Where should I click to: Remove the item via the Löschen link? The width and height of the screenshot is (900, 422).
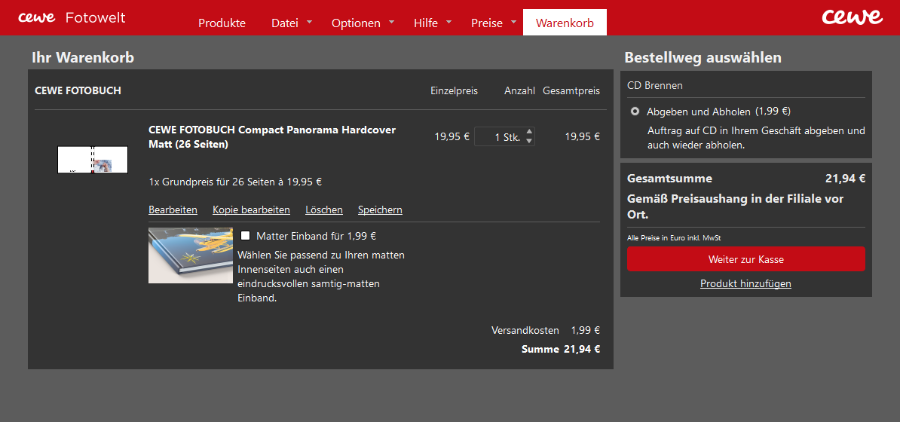[x=324, y=210]
